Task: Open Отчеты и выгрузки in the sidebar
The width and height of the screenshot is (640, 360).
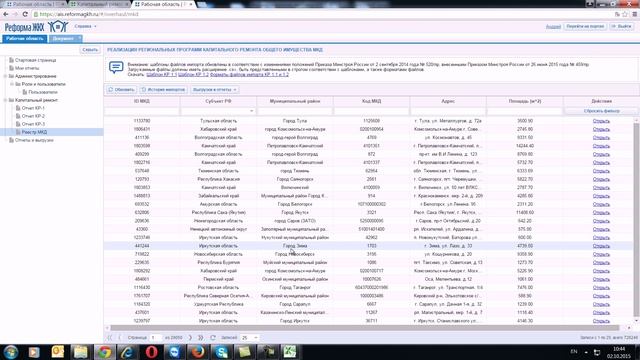Action: [34, 140]
